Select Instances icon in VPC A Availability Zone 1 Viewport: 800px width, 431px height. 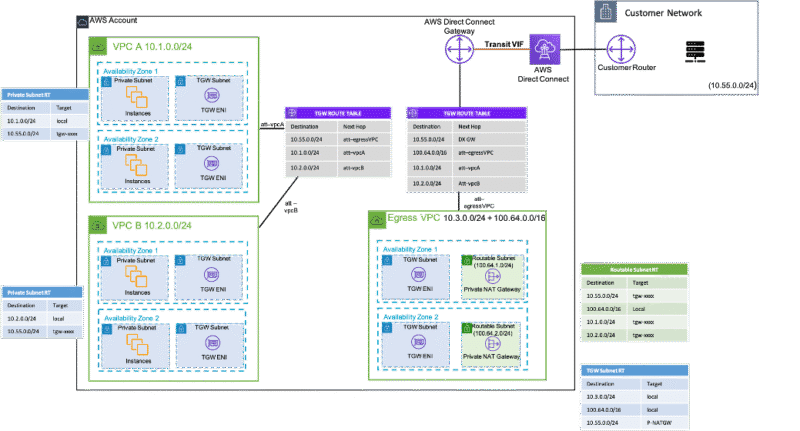[x=136, y=97]
